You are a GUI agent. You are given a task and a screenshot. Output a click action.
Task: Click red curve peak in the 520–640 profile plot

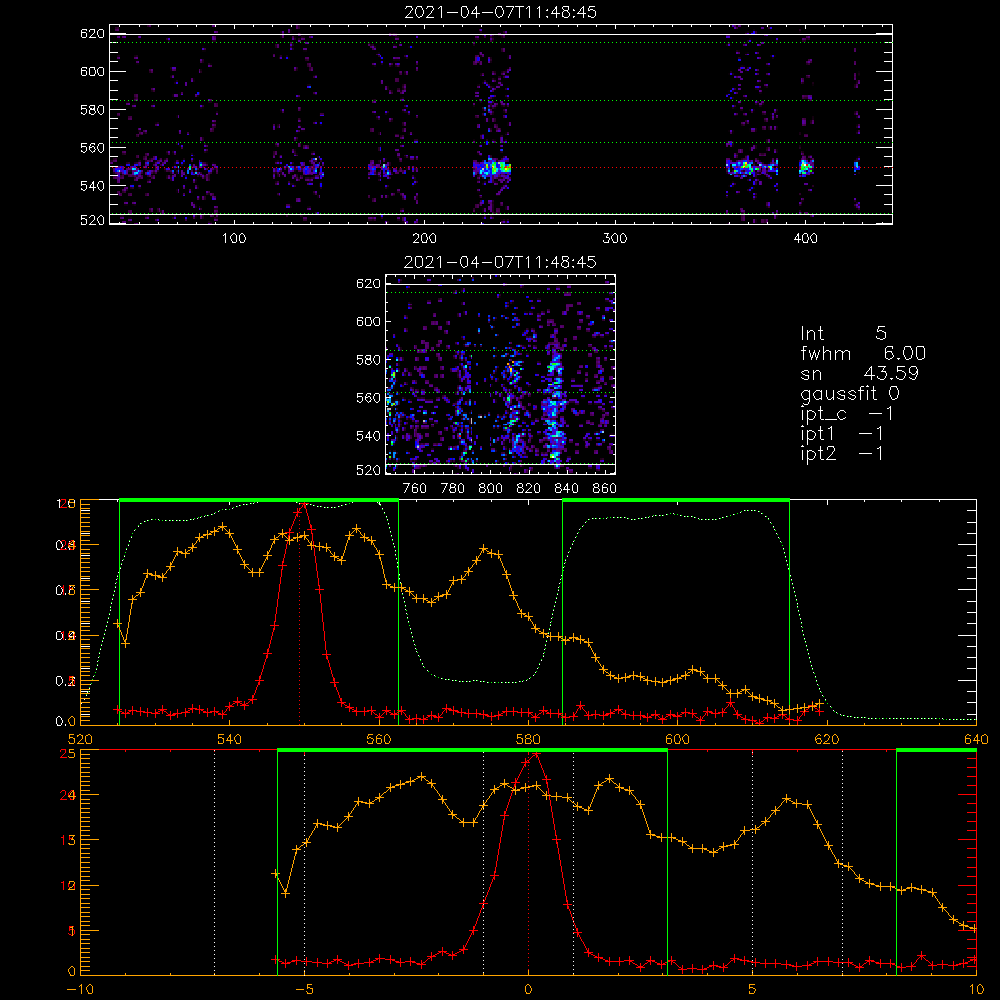(302, 504)
